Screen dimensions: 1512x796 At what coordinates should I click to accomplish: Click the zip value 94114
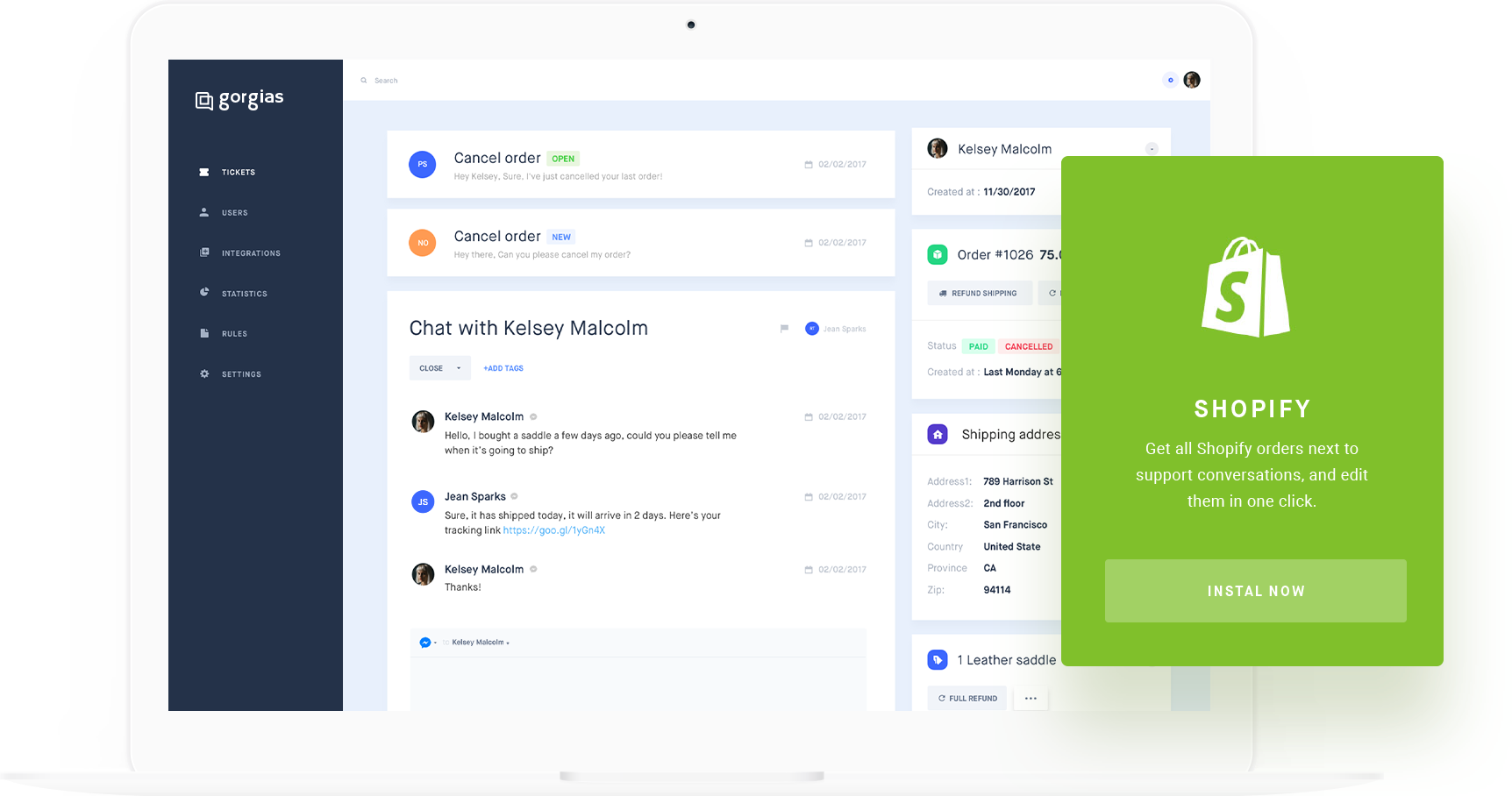997,590
